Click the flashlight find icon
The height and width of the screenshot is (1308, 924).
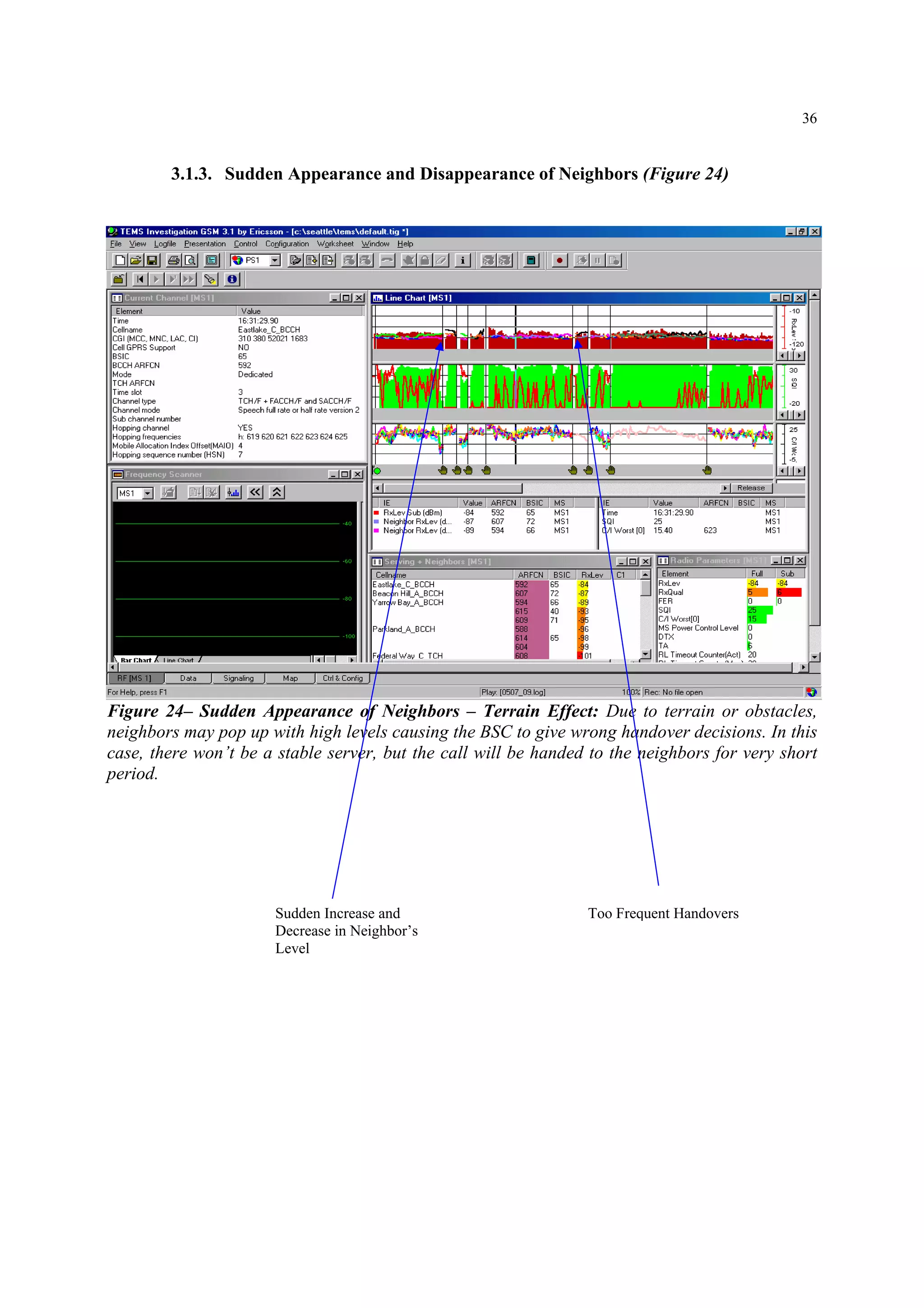click(210, 279)
